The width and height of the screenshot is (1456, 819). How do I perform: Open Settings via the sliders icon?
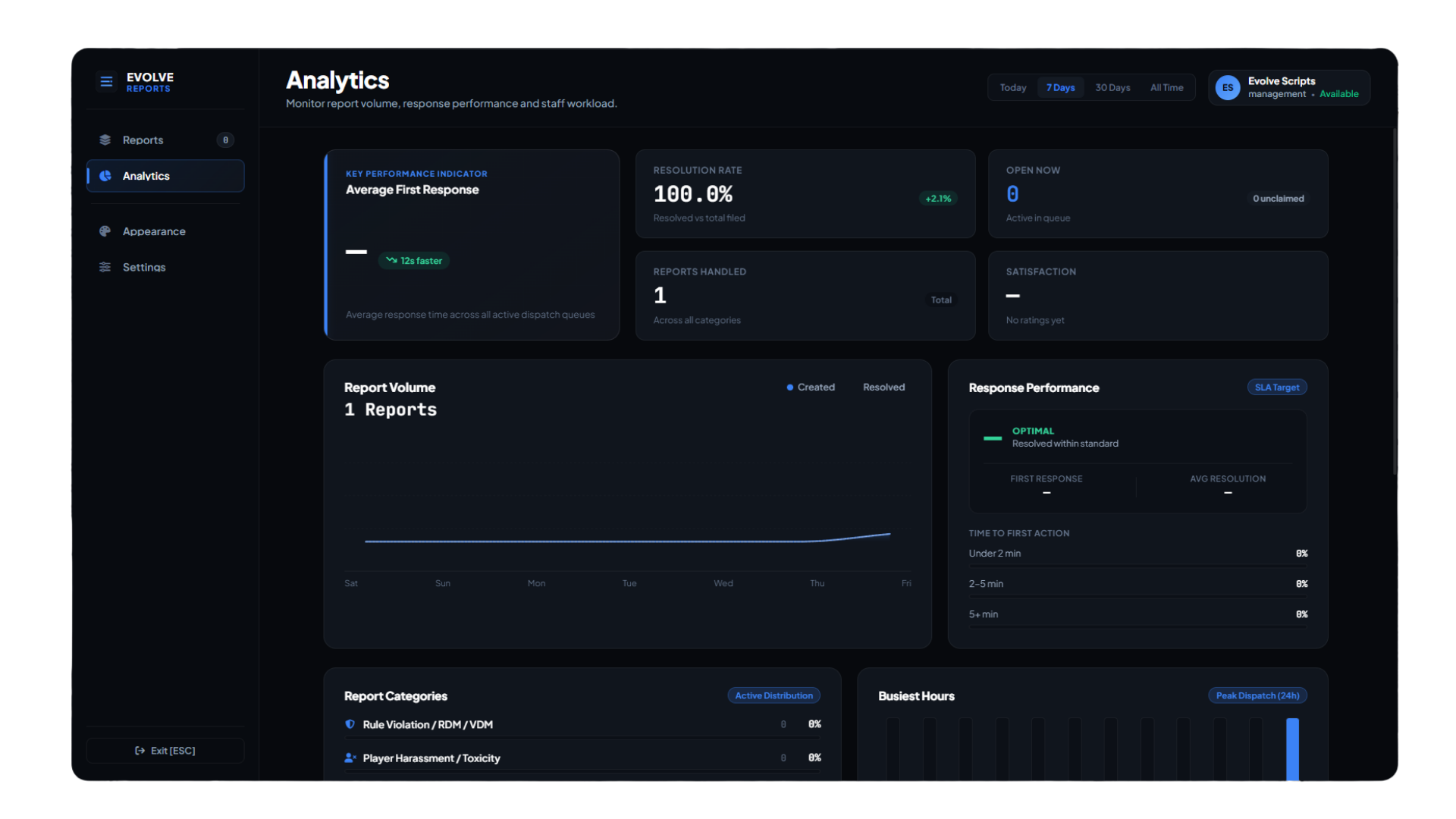tap(105, 267)
